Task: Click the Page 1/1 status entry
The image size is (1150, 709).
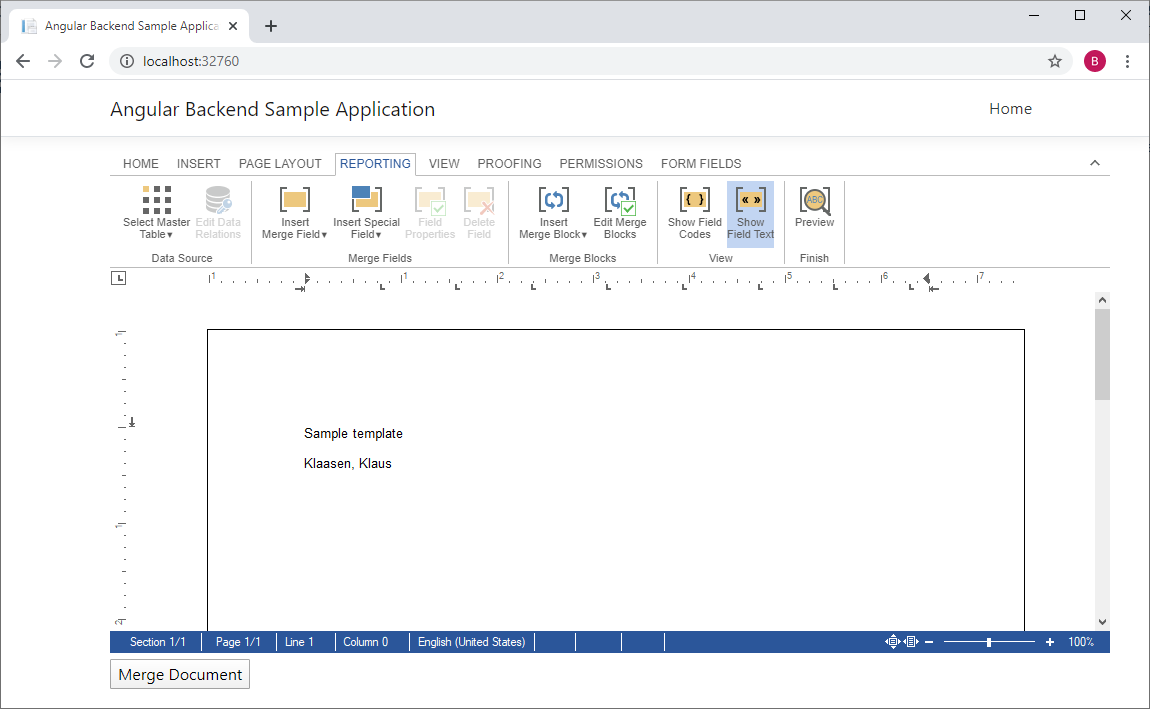Action: pyautogui.click(x=238, y=642)
